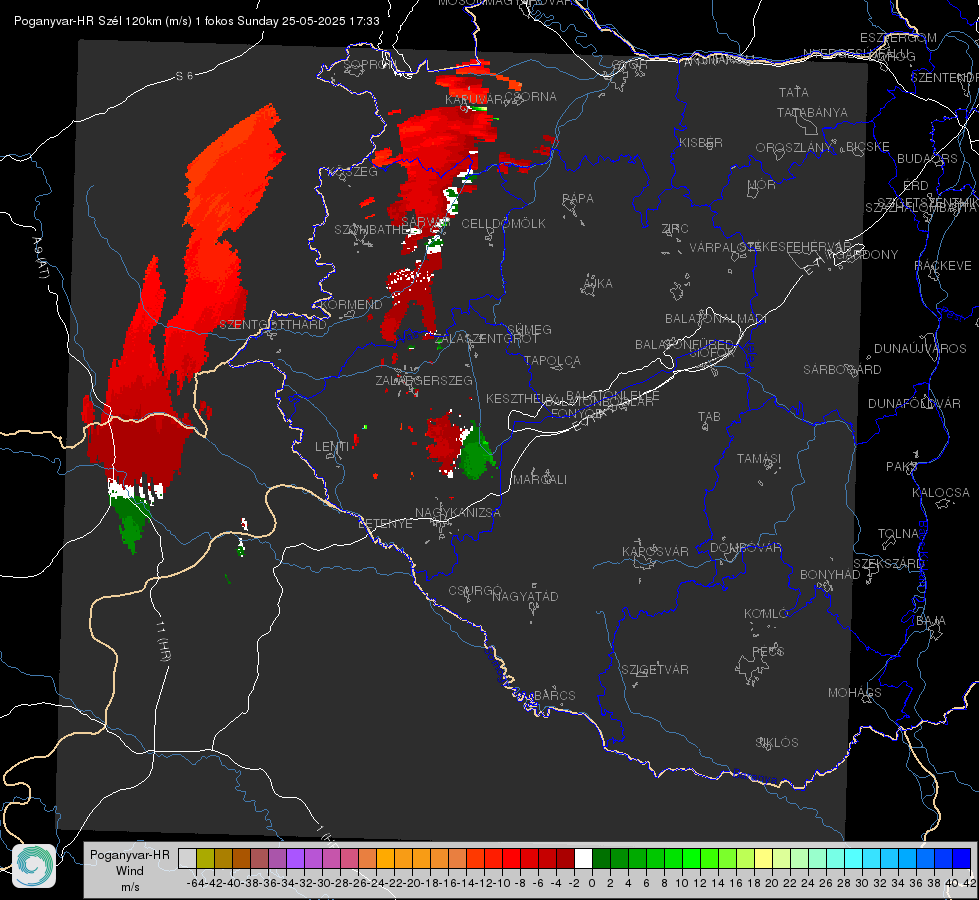Click the SZENTGOTTHARD city label

273,324
